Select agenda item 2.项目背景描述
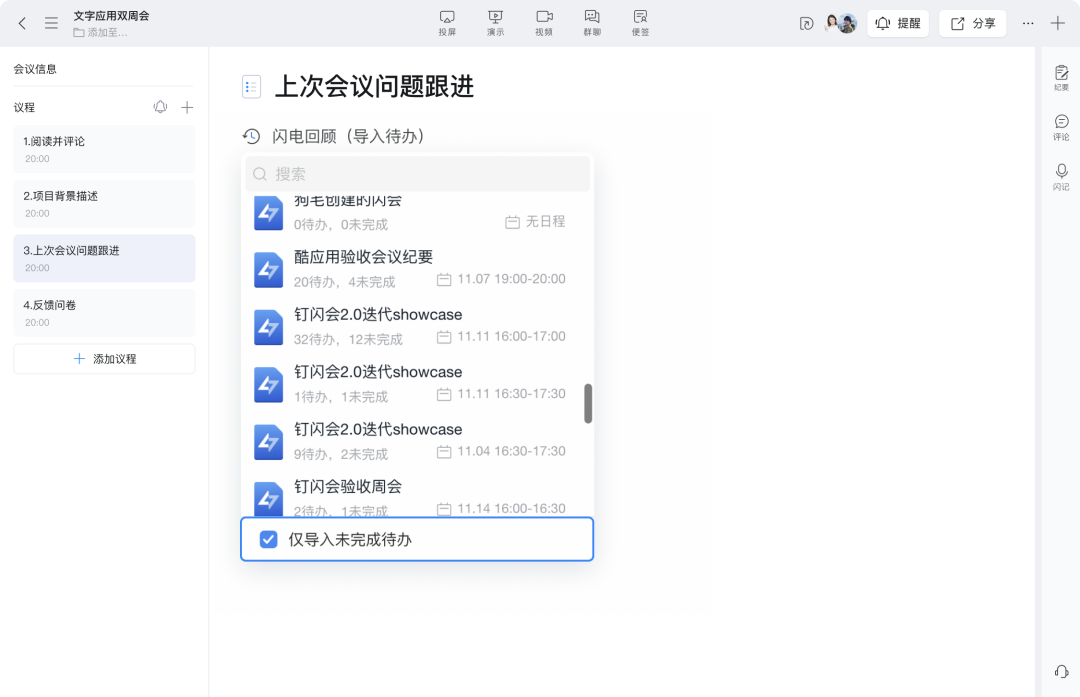This screenshot has width=1080, height=697. [104, 204]
